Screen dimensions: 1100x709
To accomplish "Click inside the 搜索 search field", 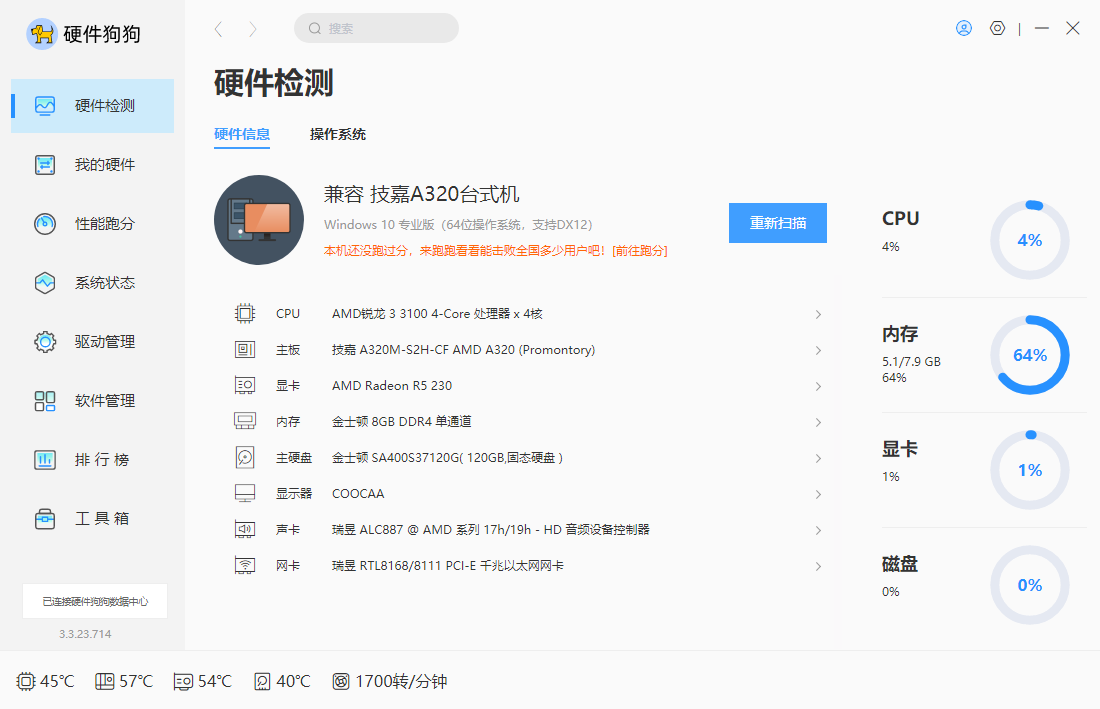I will [376, 28].
